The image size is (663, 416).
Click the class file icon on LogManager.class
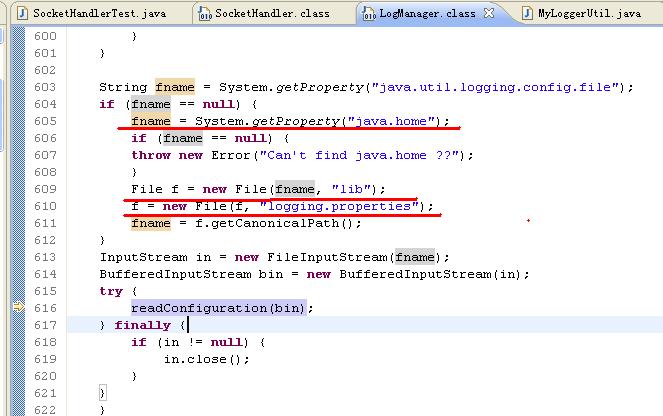pyautogui.click(x=369, y=14)
